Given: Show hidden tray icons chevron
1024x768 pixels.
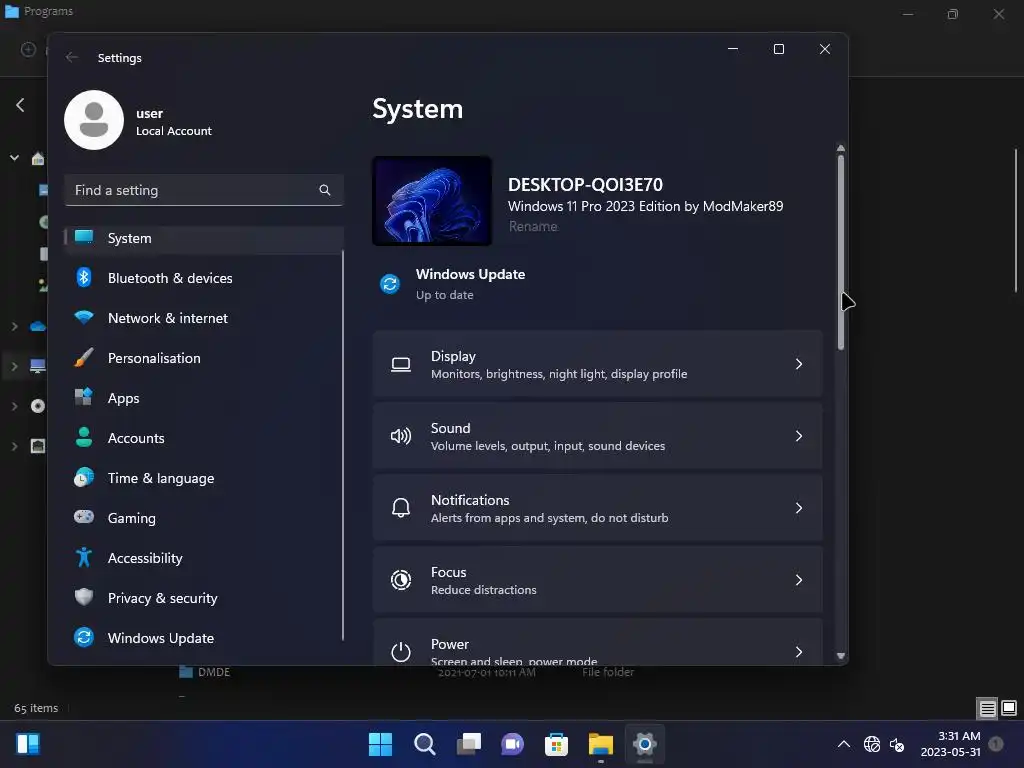Looking at the screenshot, I should tap(844, 744).
